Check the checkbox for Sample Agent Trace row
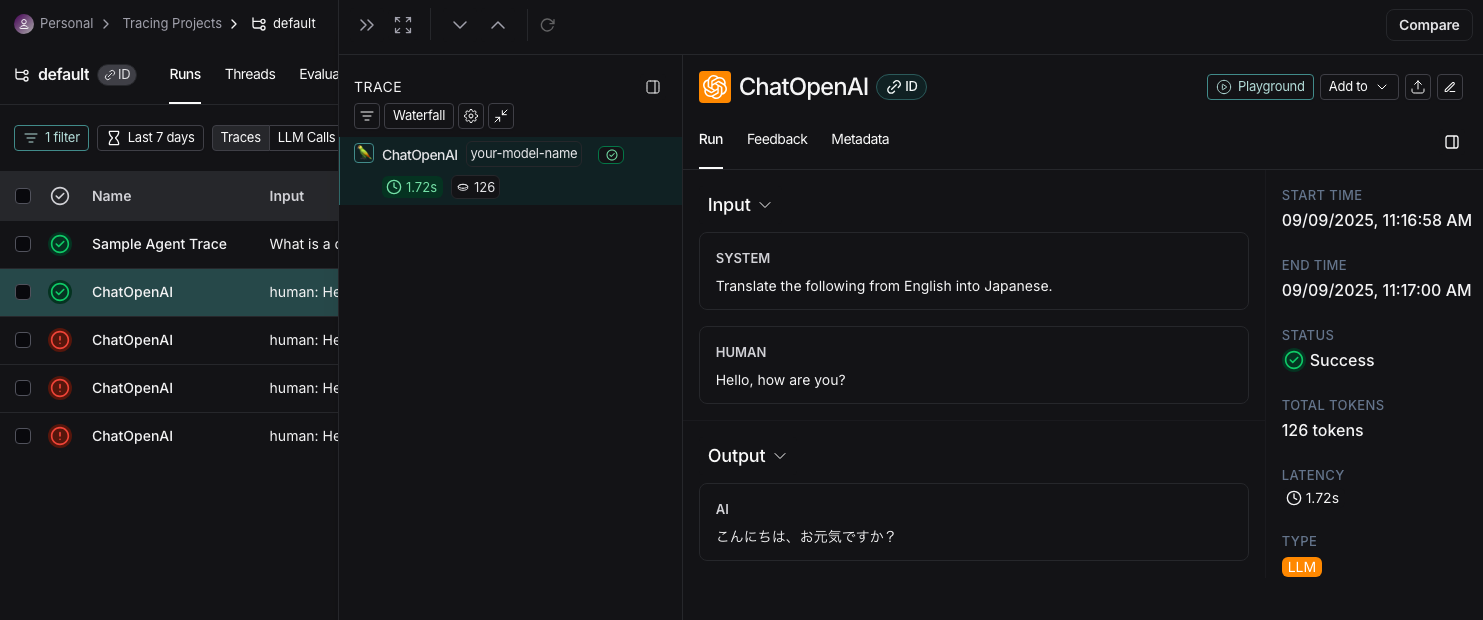Image resolution: width=1483 pixels, height=620 pixels. [23, 244]
